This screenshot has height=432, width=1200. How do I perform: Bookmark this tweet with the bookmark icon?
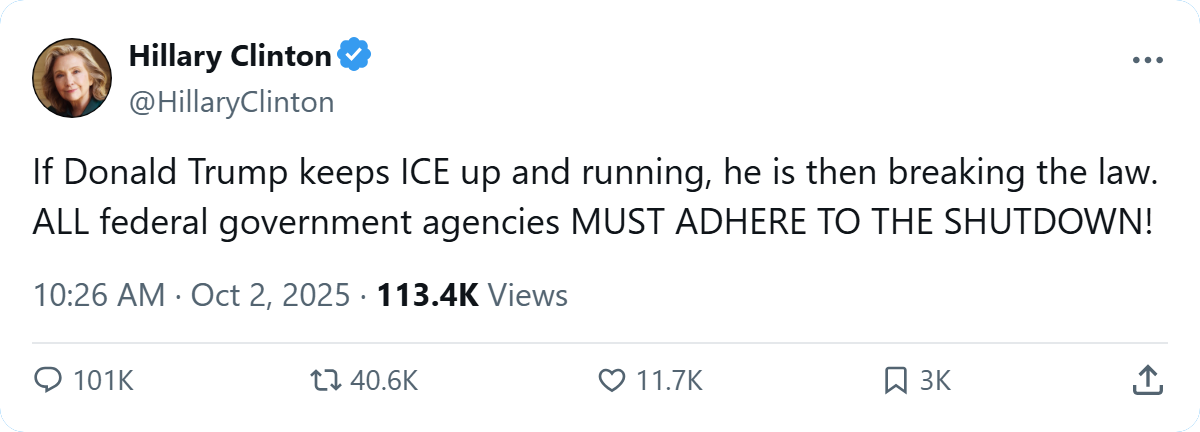896,380
